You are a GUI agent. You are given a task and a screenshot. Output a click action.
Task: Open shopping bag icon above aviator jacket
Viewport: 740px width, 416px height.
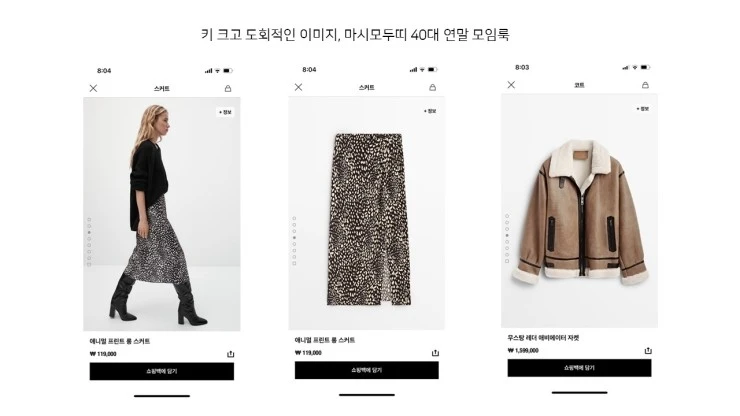click(x=645, y=85)
